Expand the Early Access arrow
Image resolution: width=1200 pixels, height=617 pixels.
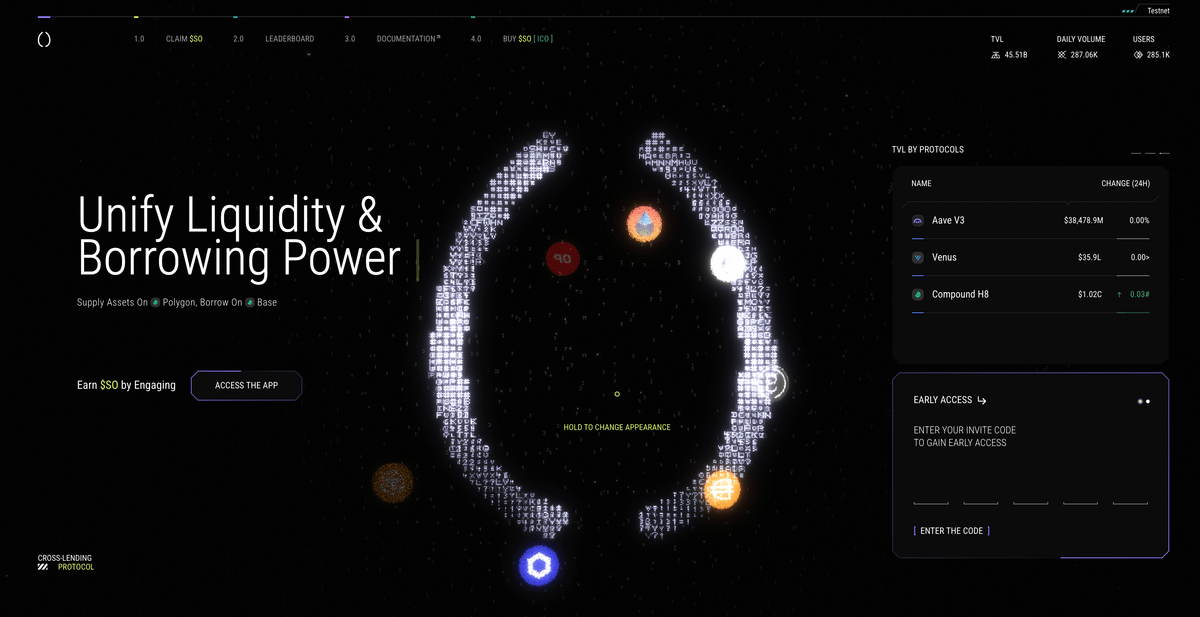(982, 401)
